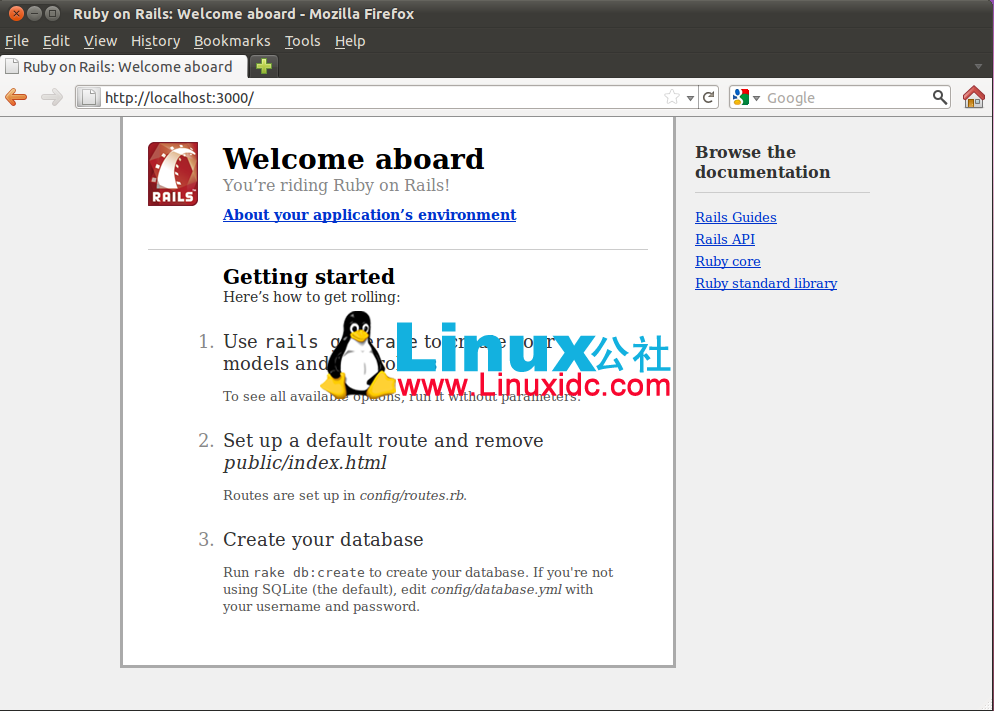Open About your application's environment link
The image size is (994, 711).
pyautogui.click(x=369, y=215)
